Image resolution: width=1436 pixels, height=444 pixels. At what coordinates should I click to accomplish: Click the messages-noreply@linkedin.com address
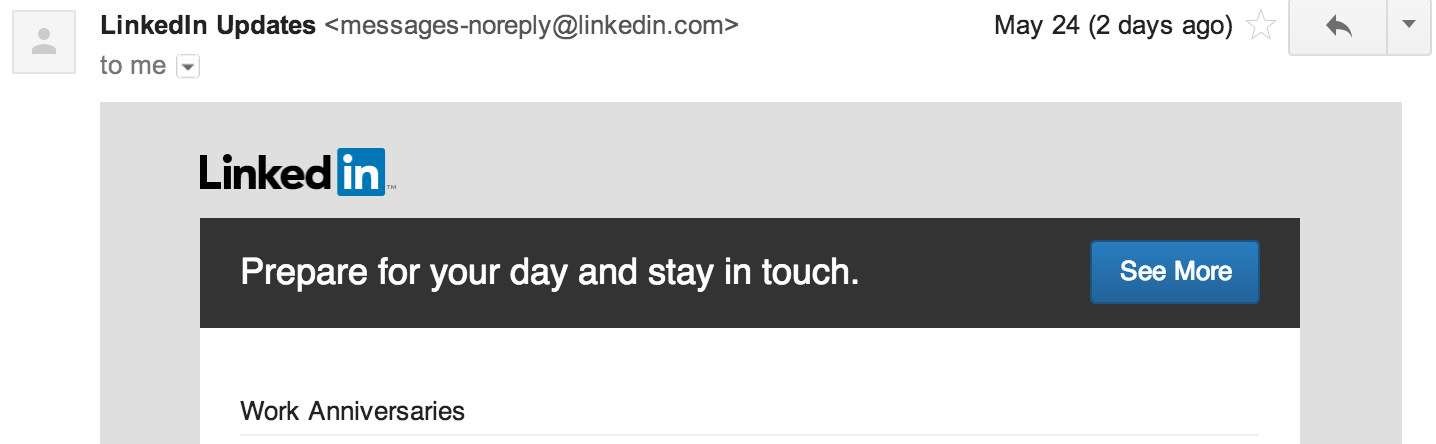532,25
